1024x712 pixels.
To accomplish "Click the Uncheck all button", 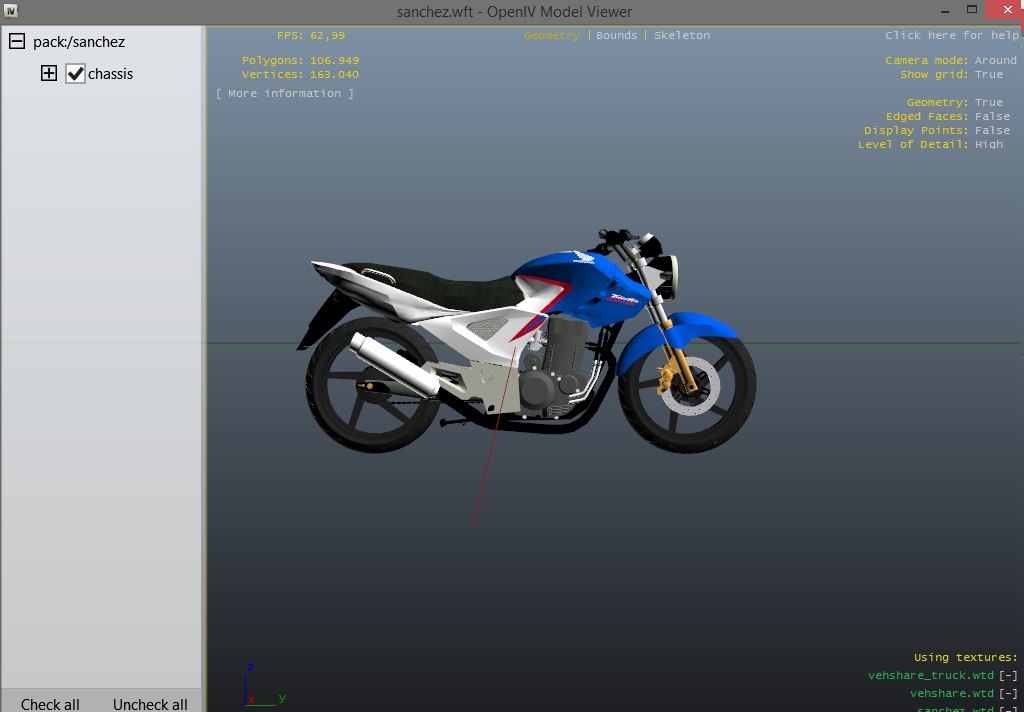I will point(150,704).
